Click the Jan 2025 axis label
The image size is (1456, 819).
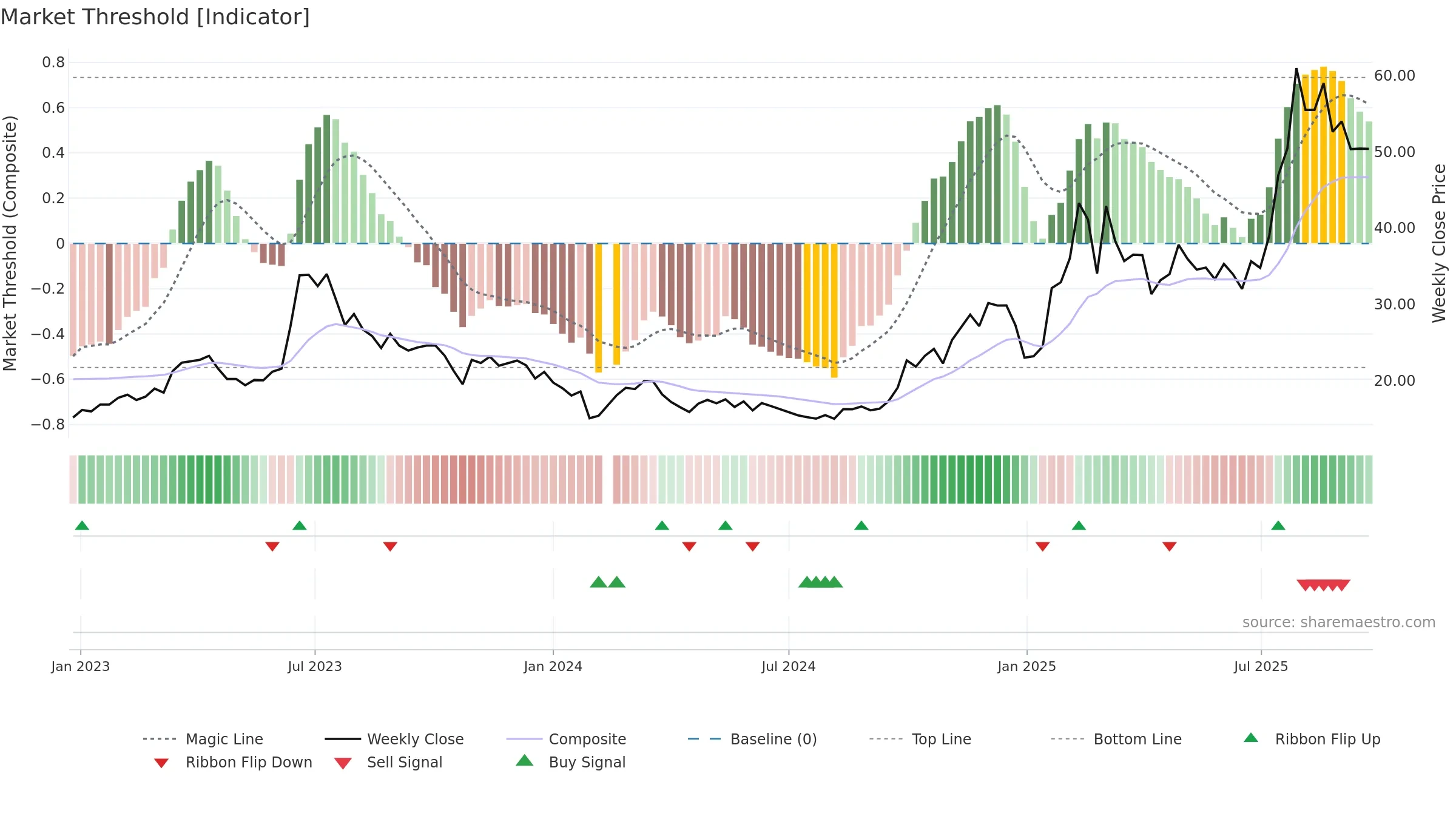[x=1027, y=667]
